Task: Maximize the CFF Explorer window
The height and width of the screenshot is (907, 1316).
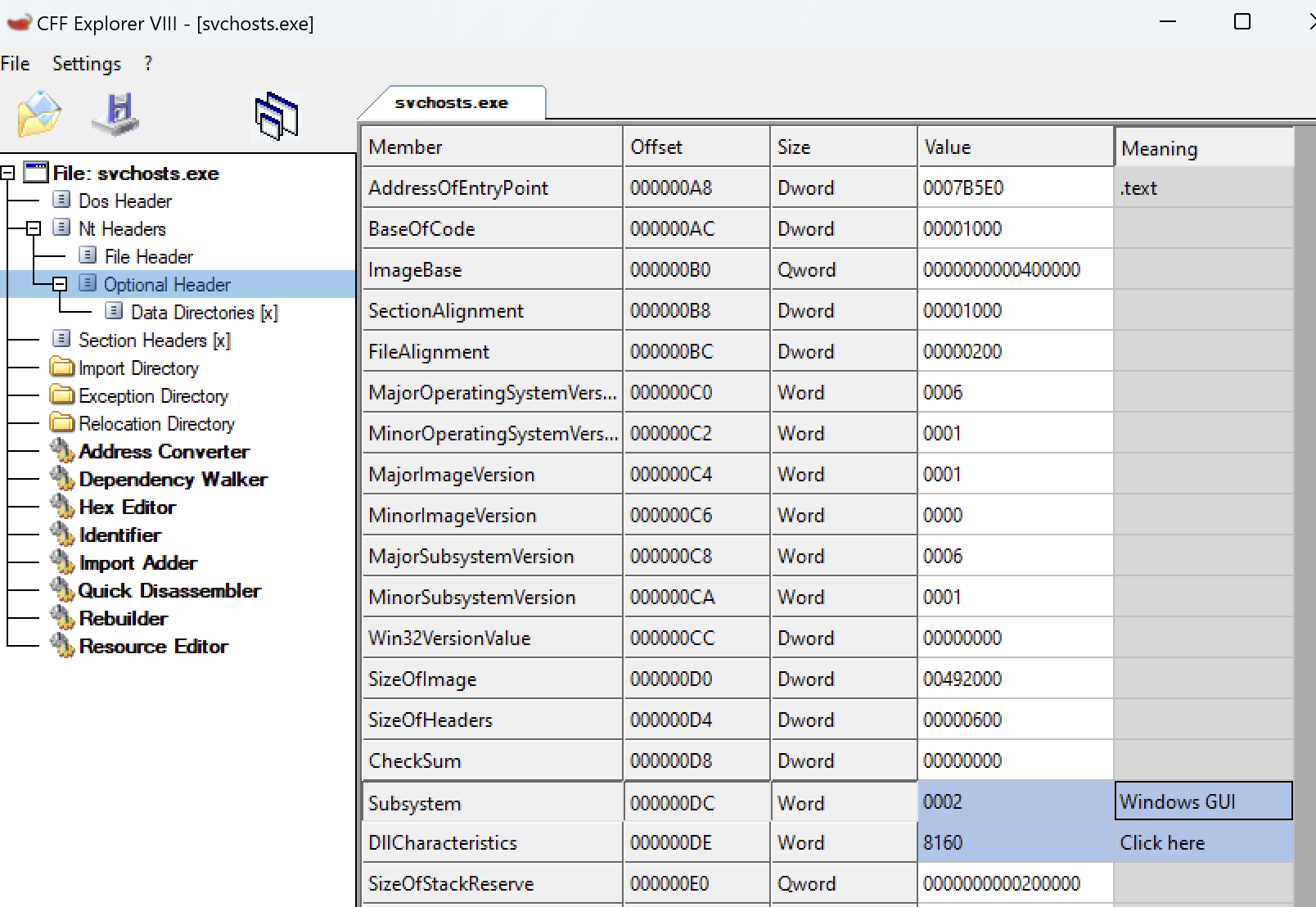Action: pos(1242,21)
